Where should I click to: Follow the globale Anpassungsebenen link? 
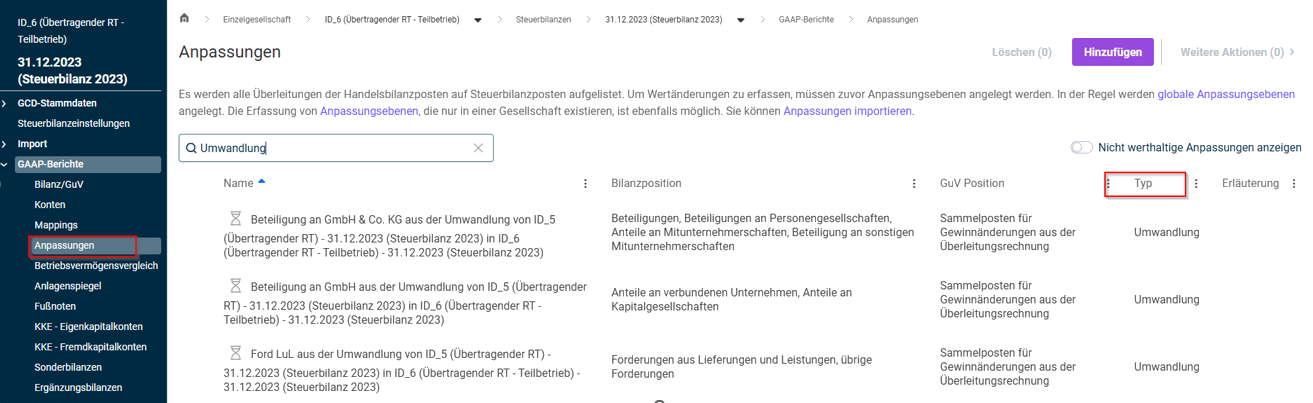(1226, 94)
